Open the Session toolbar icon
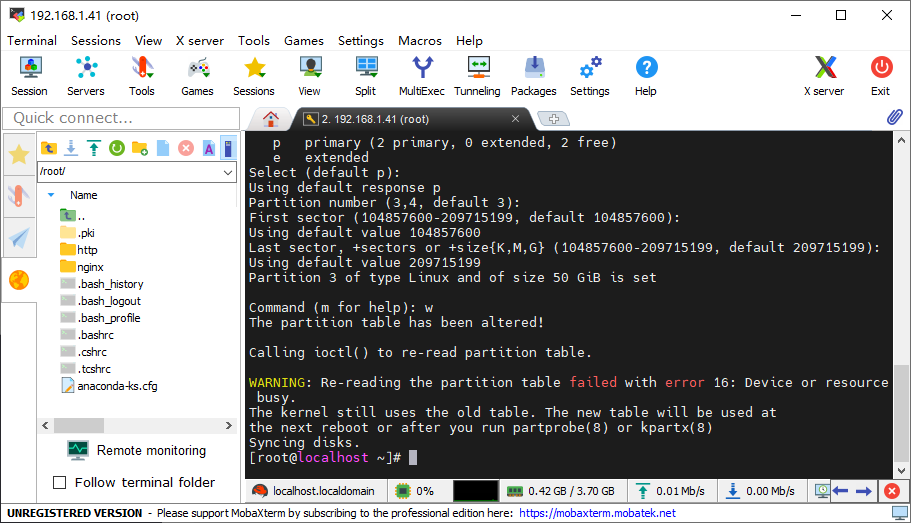The height and width of the screenshot is (523, 911). [29, 76]
